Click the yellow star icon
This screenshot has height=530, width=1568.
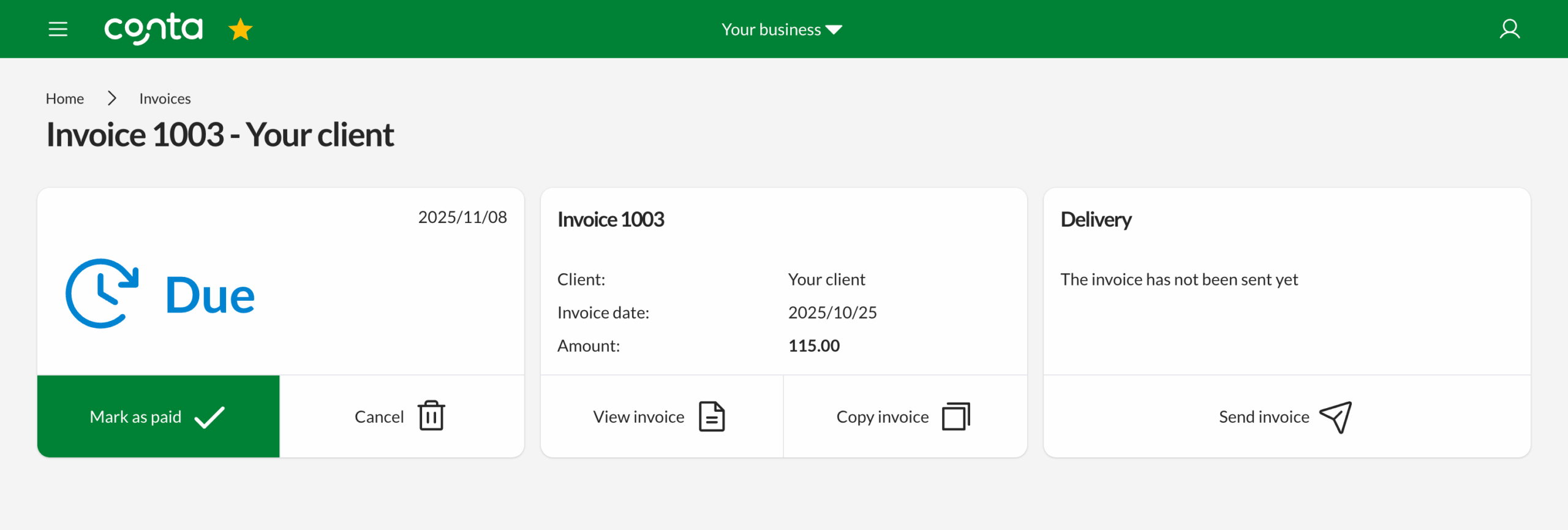click(x=240, y=29)
